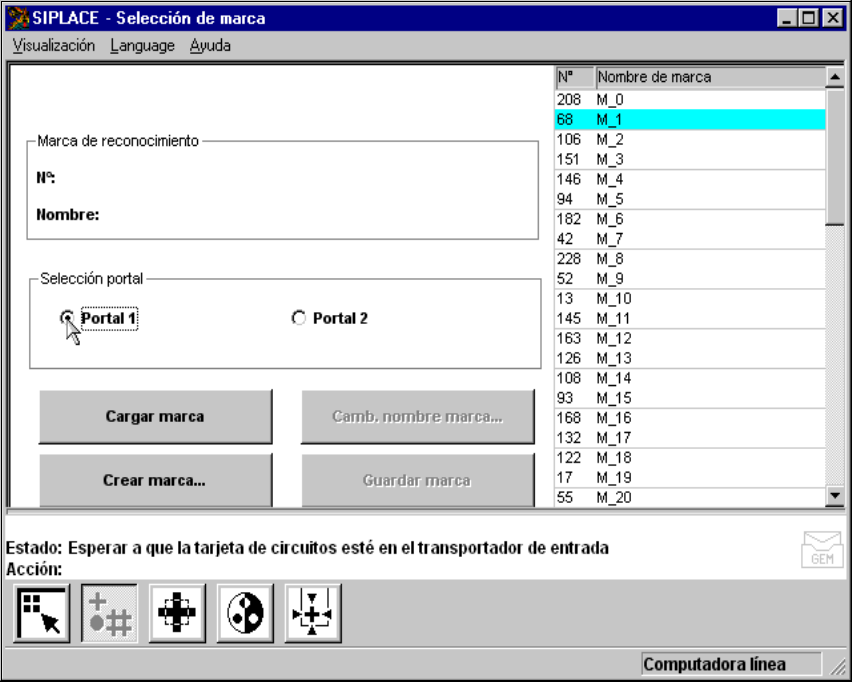Select mark M_20 in the list

coord(690,497)
